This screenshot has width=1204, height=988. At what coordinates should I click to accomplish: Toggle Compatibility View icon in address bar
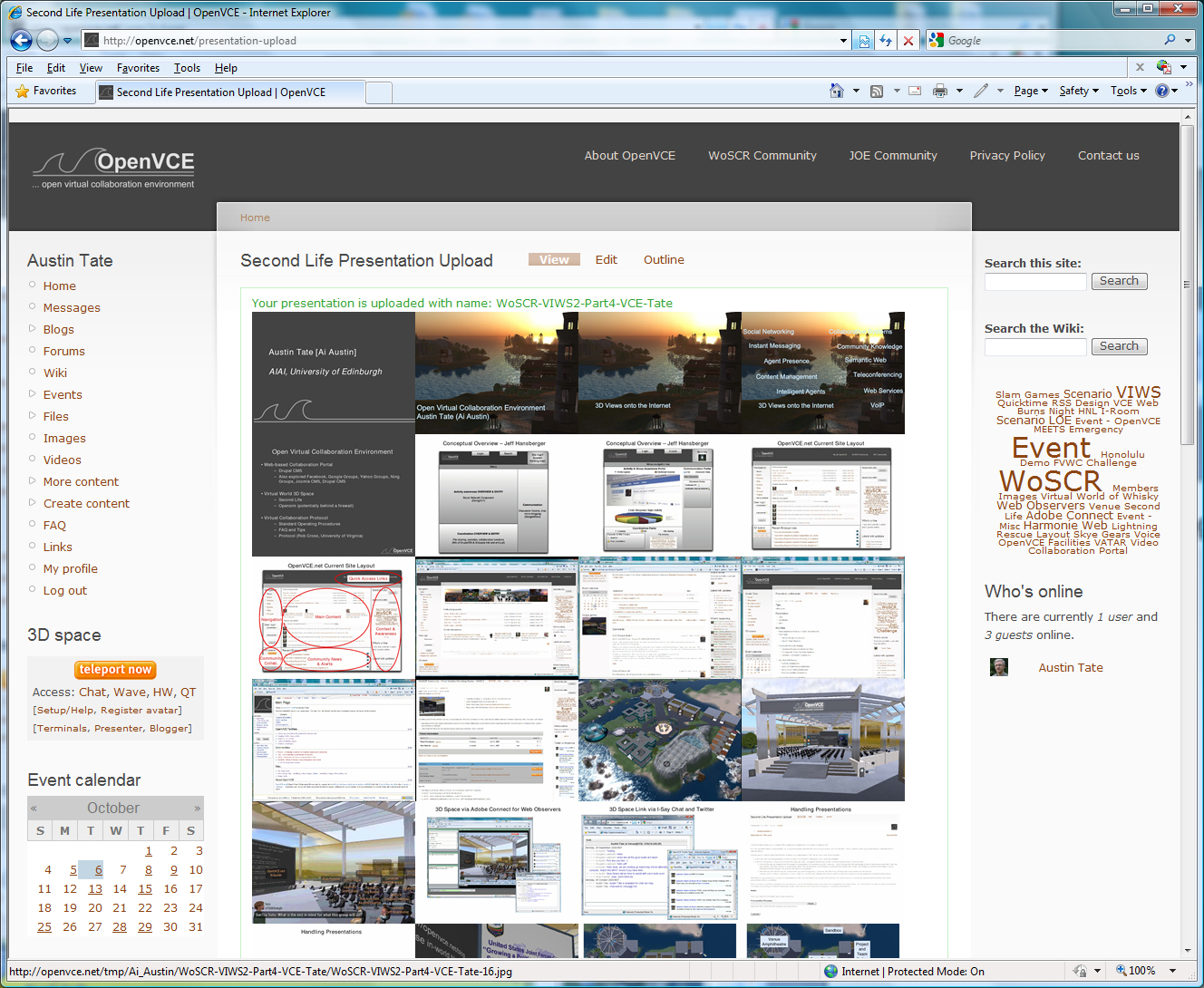click(864, 41)
